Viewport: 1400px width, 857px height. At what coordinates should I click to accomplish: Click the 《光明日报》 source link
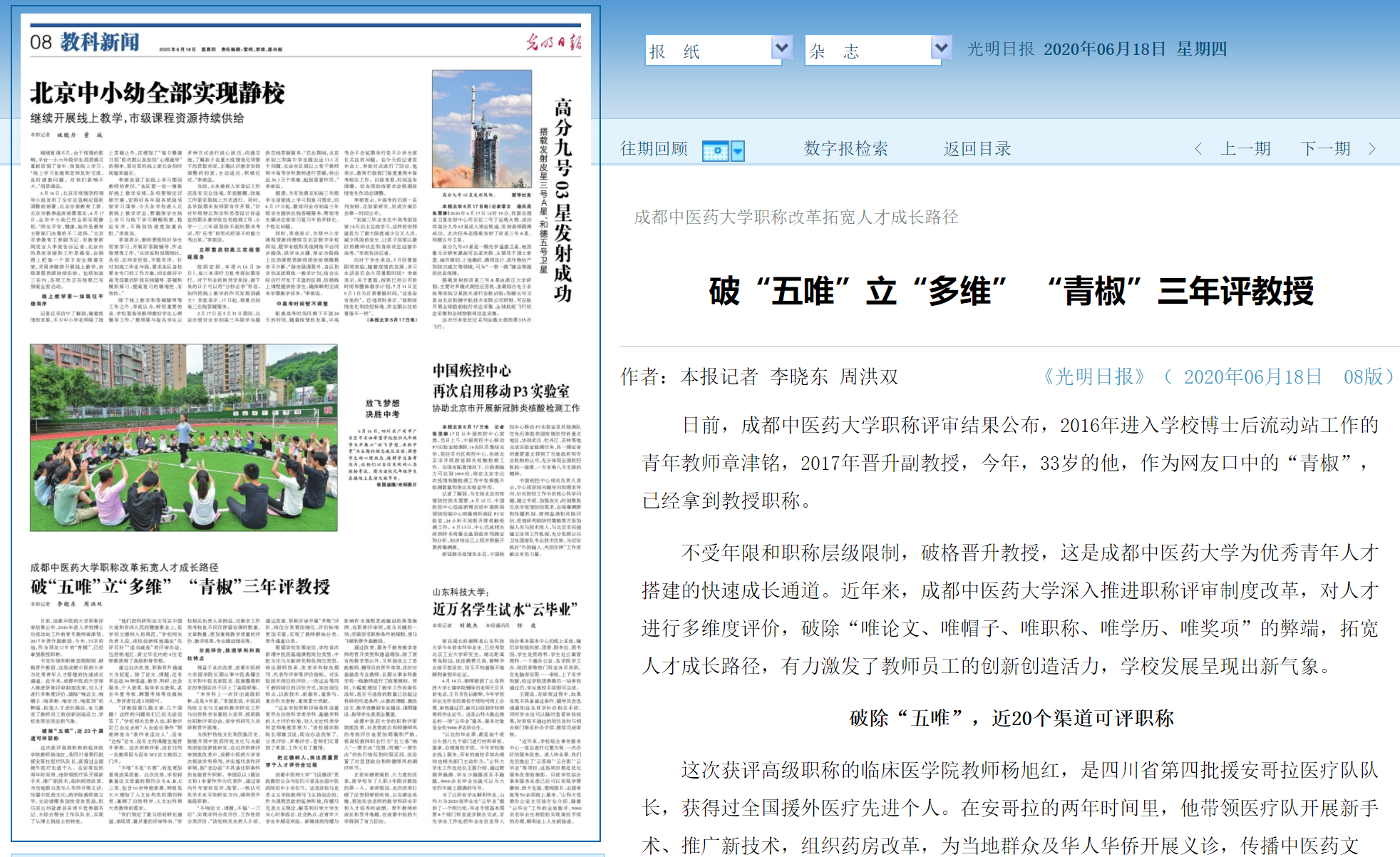coord(1094,376)
